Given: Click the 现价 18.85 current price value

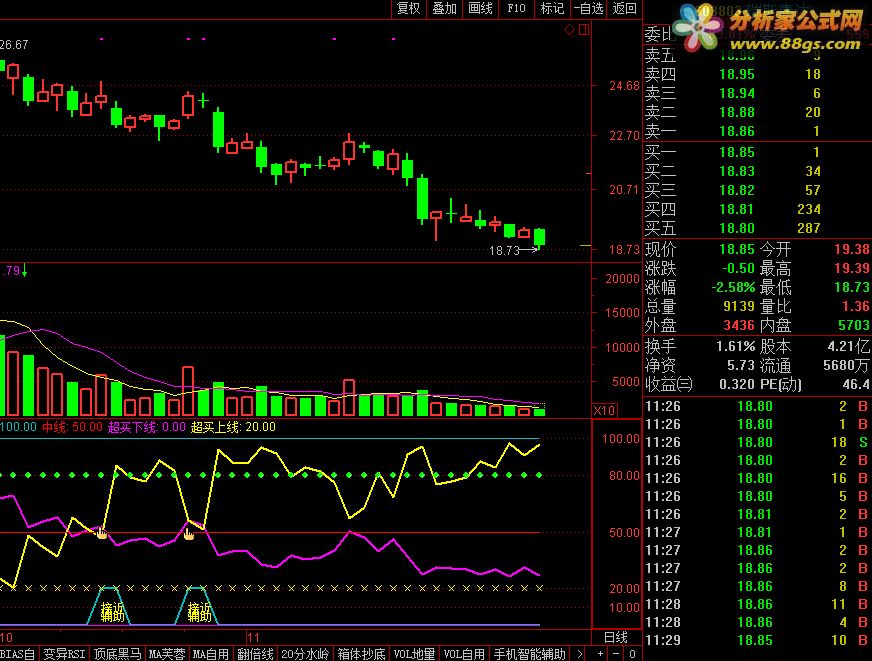Looking at the screenshot, I should point(737,249).
